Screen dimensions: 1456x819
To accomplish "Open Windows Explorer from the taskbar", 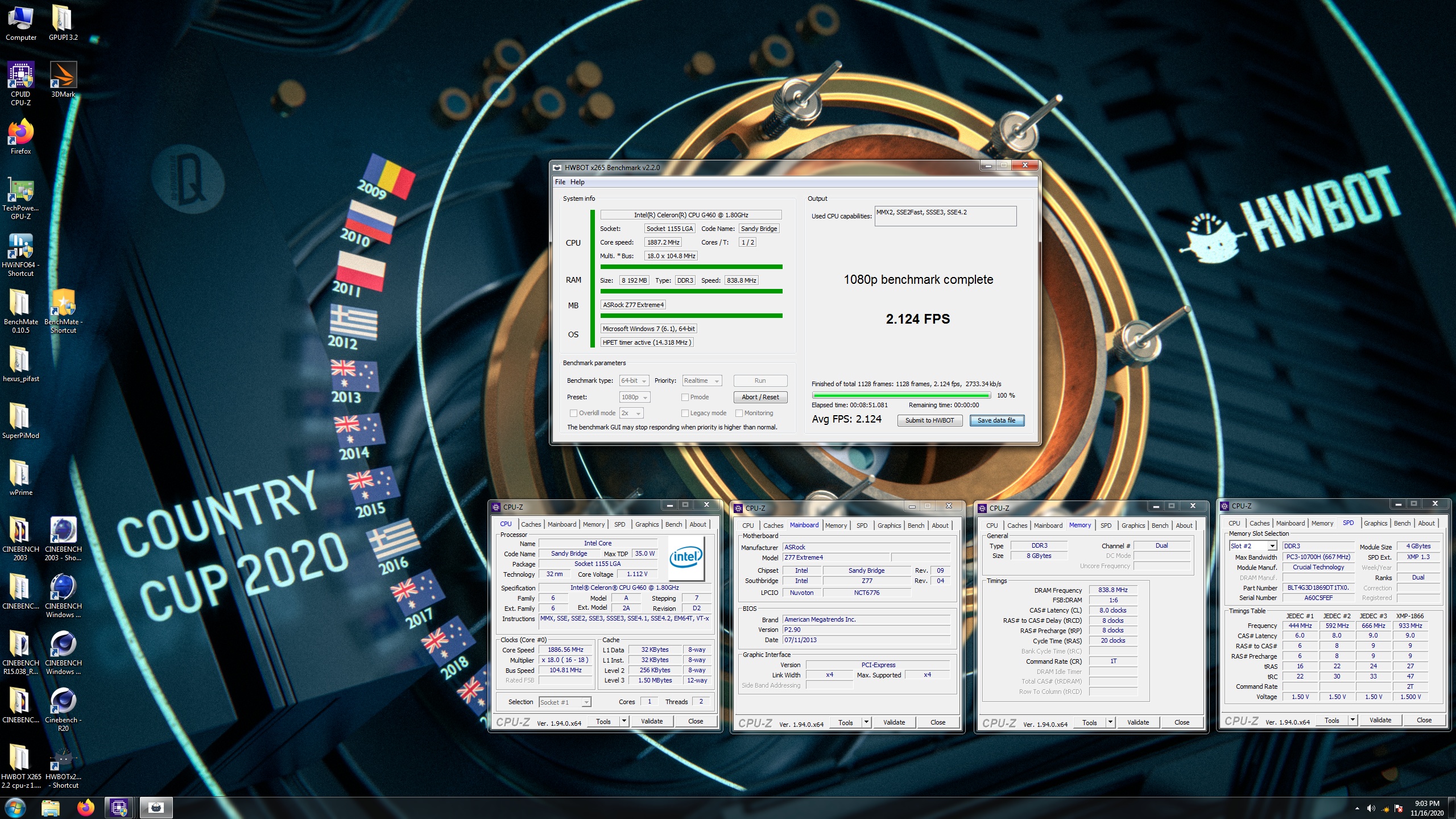I will (x=51, y=808).
